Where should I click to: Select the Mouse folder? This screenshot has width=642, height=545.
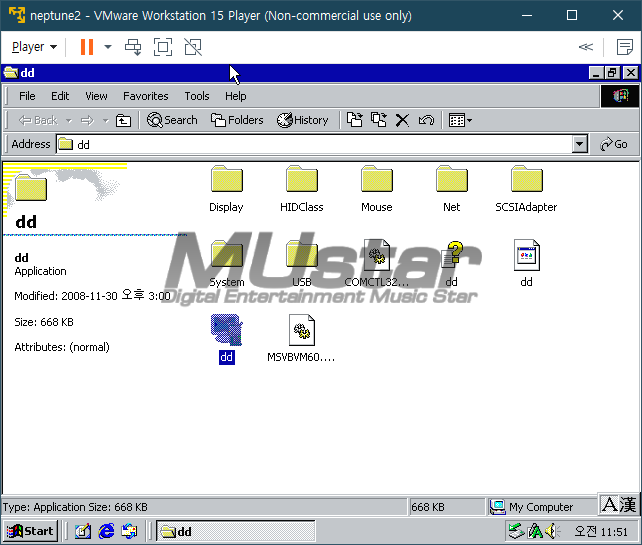click(x=377, y=189)
